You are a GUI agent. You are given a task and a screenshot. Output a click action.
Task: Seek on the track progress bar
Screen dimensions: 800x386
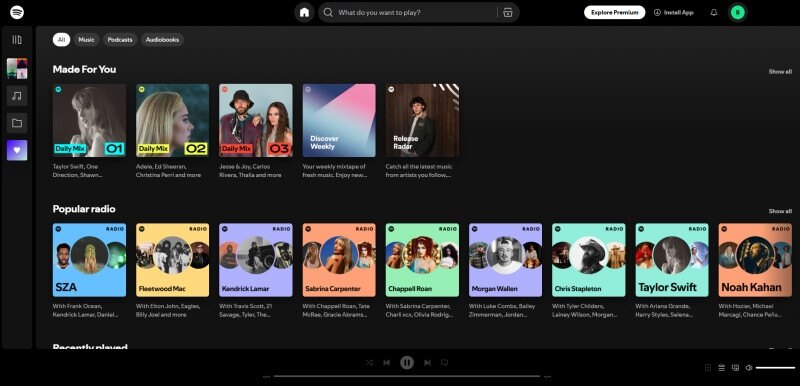pos(407,376)
